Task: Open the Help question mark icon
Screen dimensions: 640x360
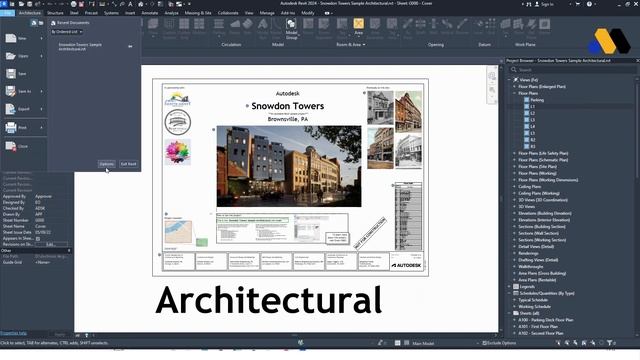Action: click(589, 4)
